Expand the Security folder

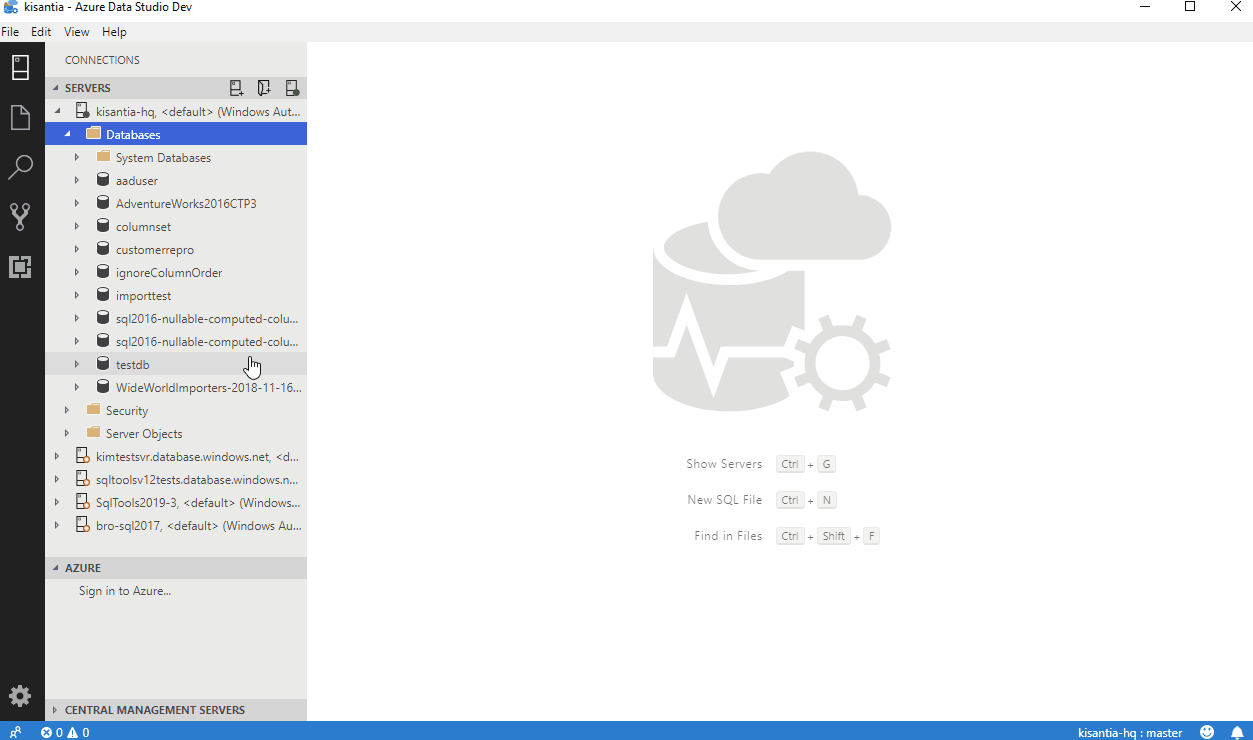tap(66, 410)
